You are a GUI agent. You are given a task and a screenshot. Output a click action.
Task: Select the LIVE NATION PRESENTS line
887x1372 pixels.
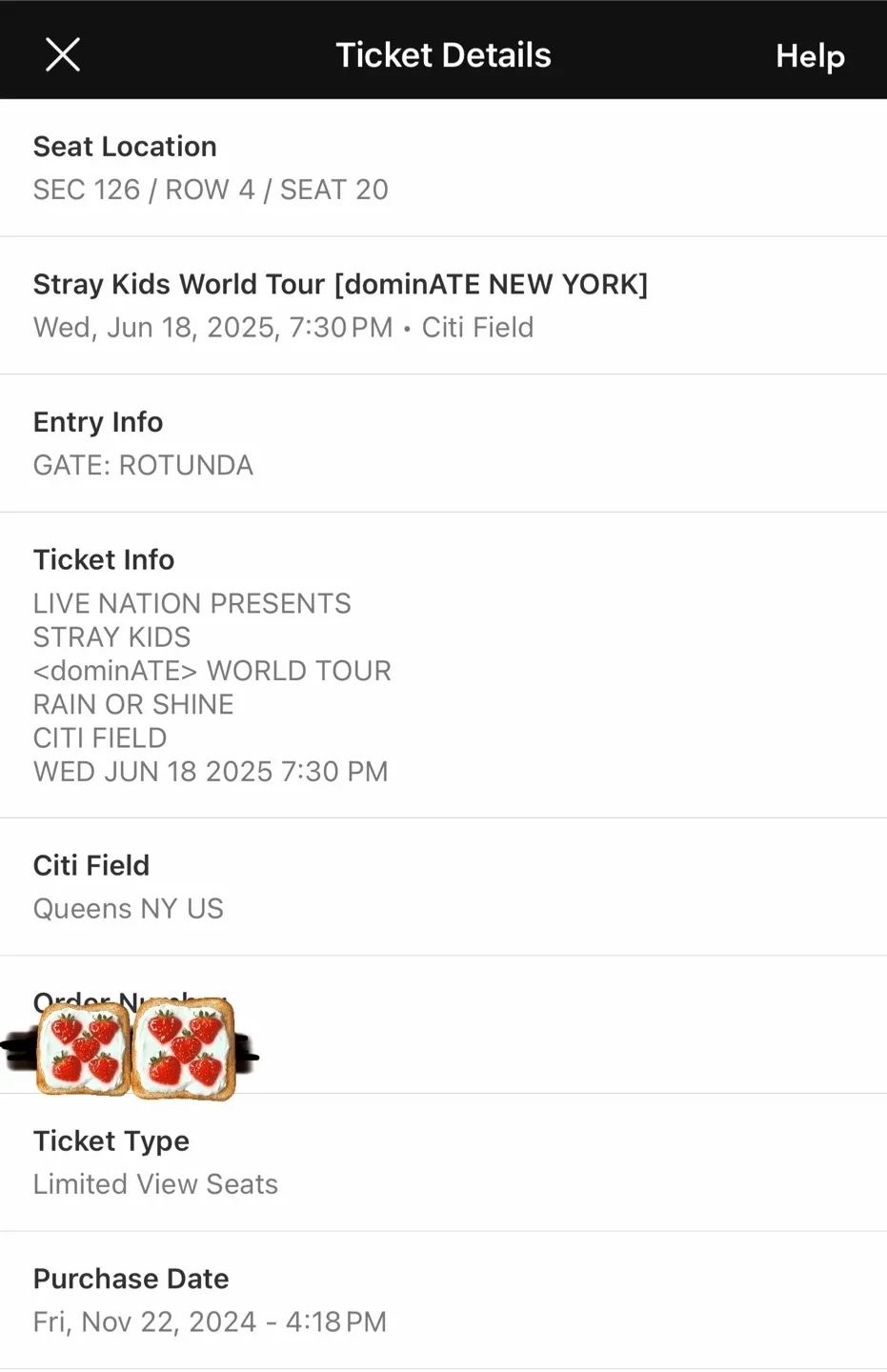192,603
